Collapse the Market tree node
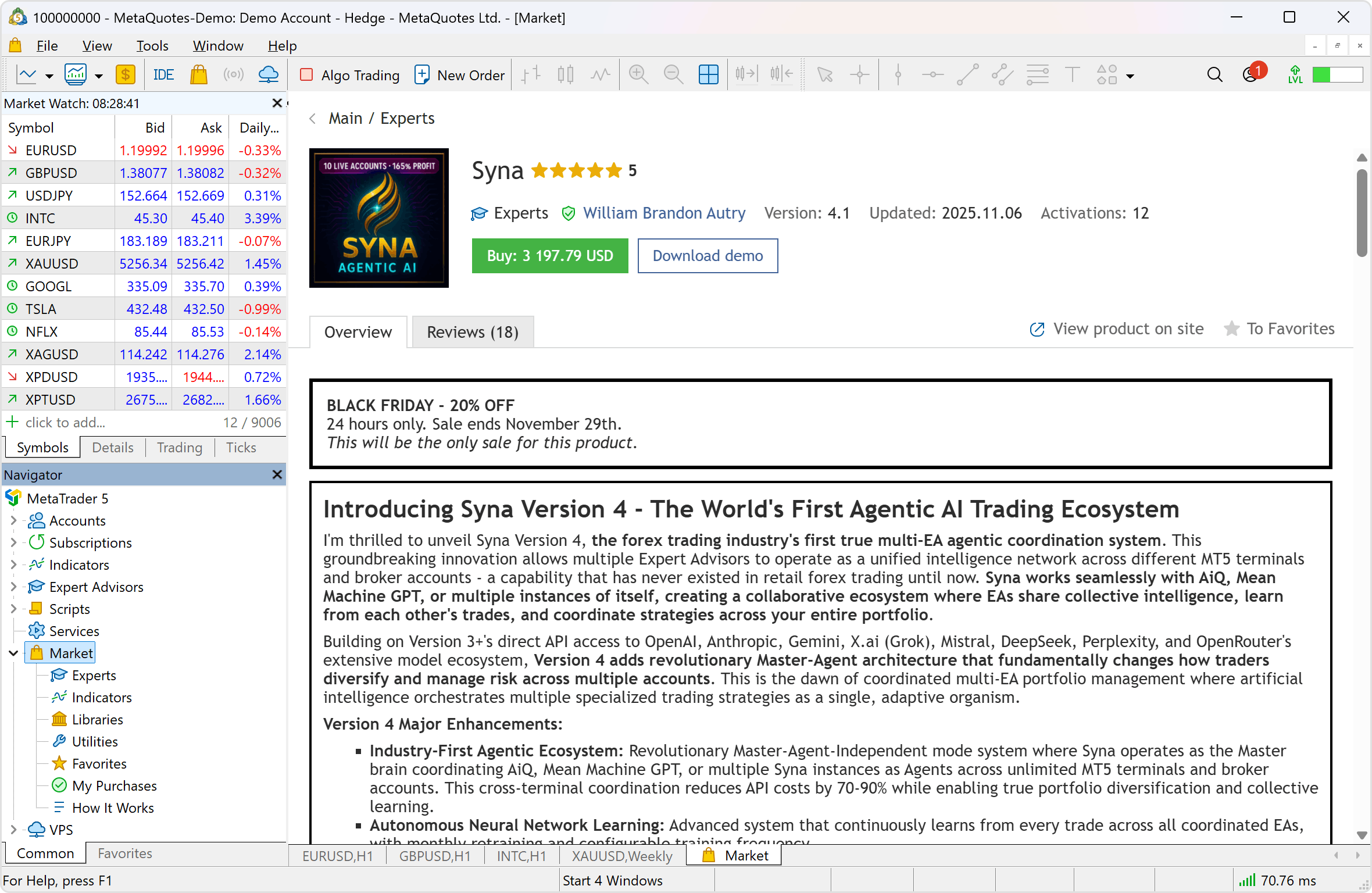 [13, 653]
